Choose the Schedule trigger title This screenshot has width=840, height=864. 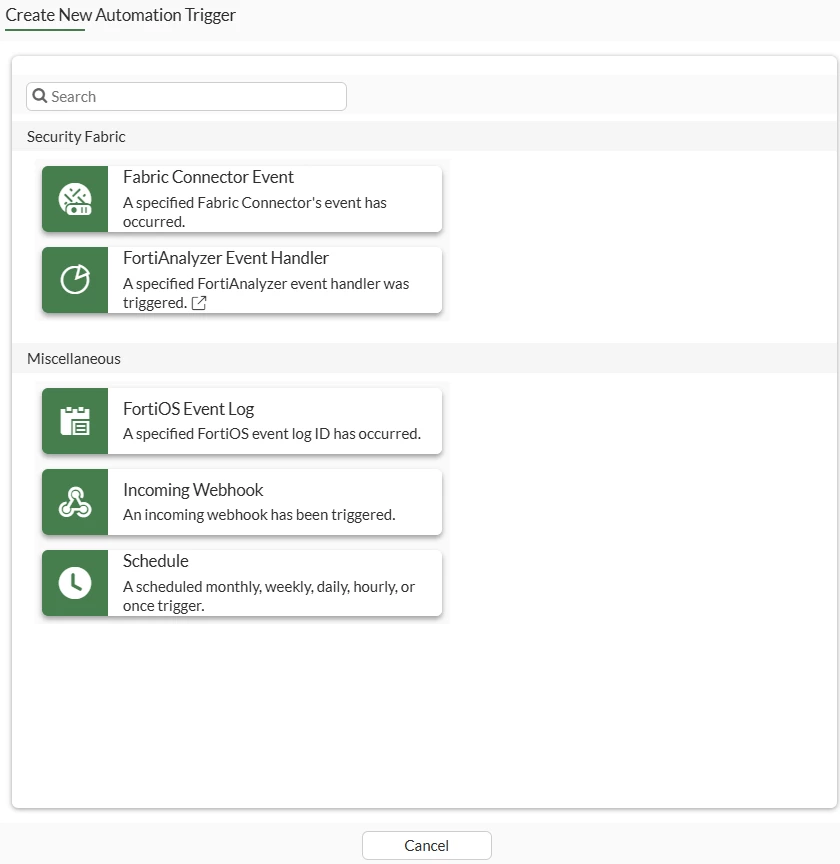(x=155, y=561)
